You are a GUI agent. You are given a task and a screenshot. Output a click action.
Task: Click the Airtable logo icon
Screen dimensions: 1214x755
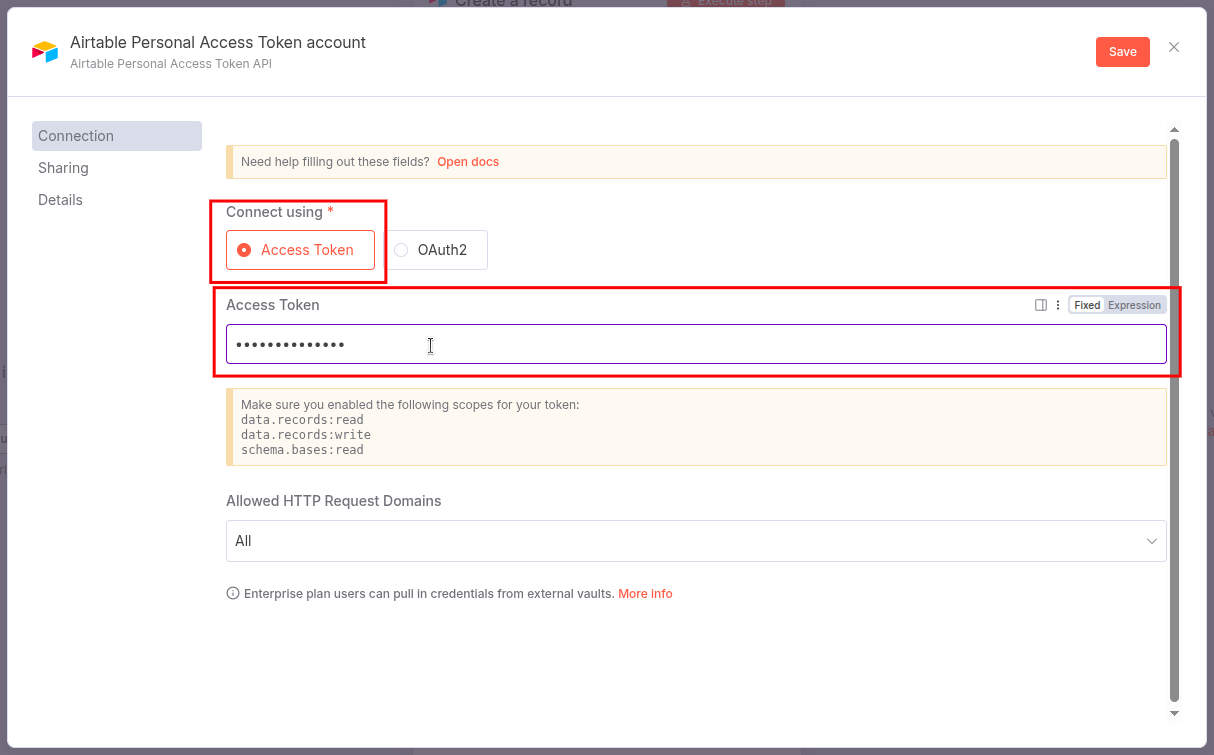(x=45, y=52)
